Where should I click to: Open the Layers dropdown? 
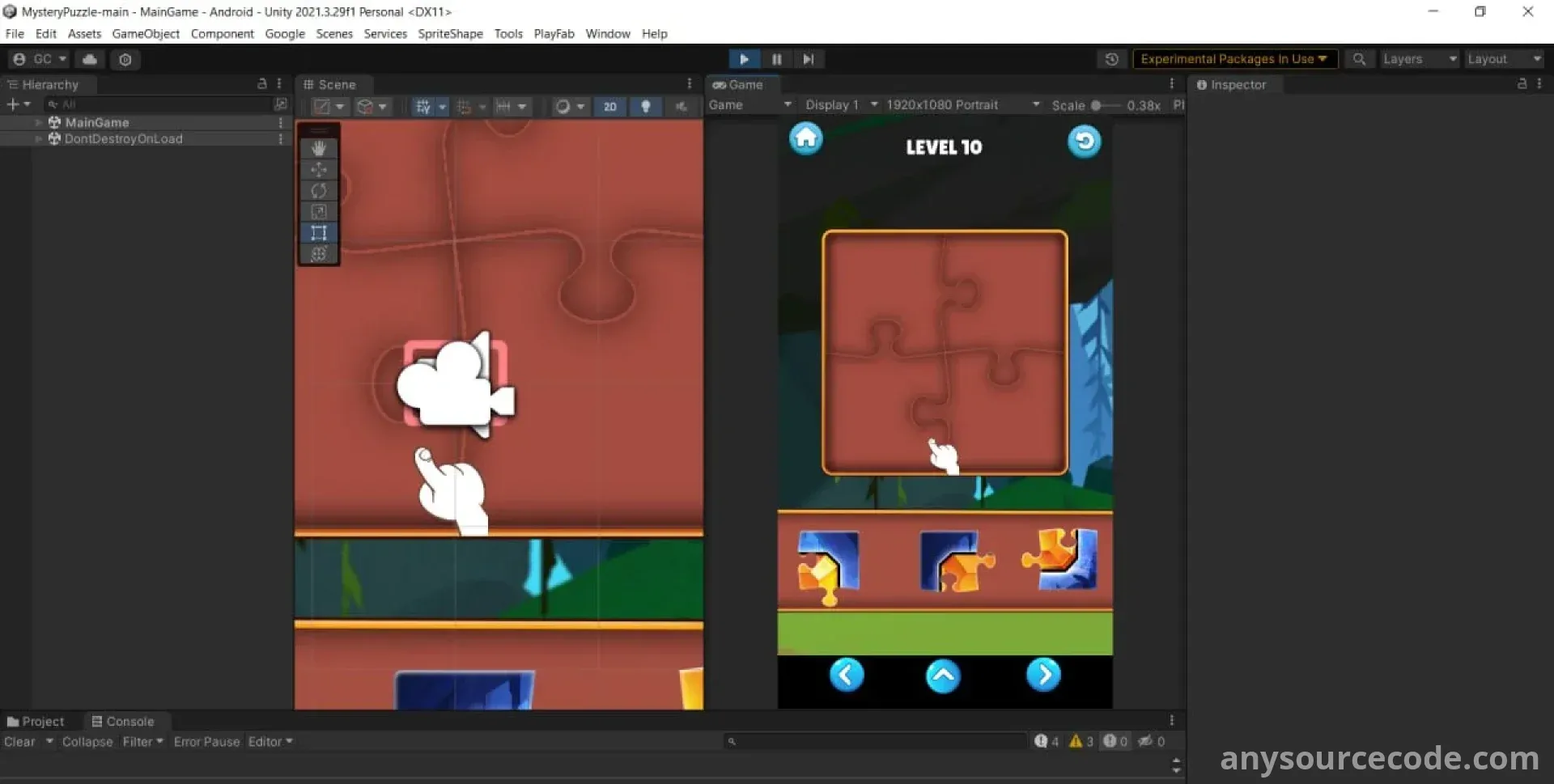coord(1419,59)
